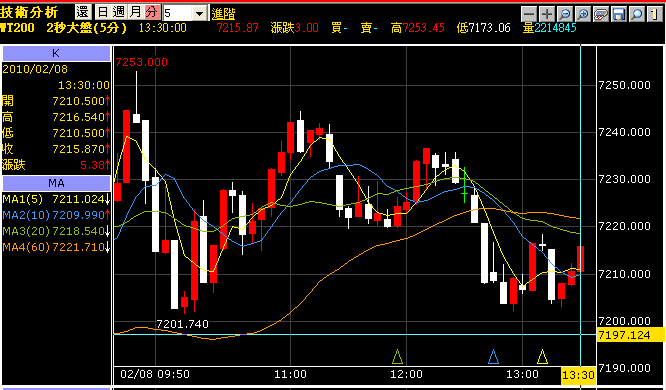Open the 進階 advanced link
This screenshot has width=666, height=390.
223,14
